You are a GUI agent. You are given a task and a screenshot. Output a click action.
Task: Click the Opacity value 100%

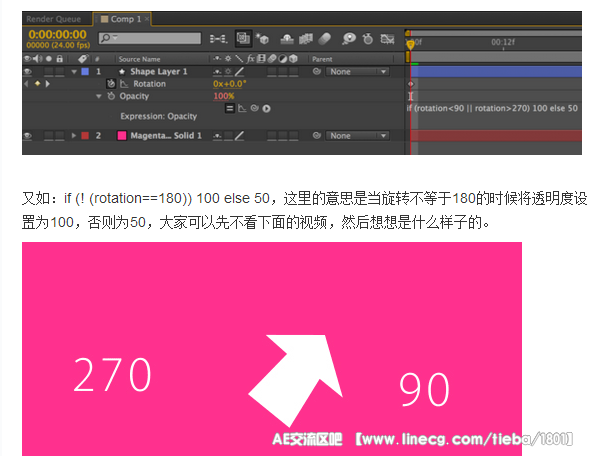click(224, 96)
